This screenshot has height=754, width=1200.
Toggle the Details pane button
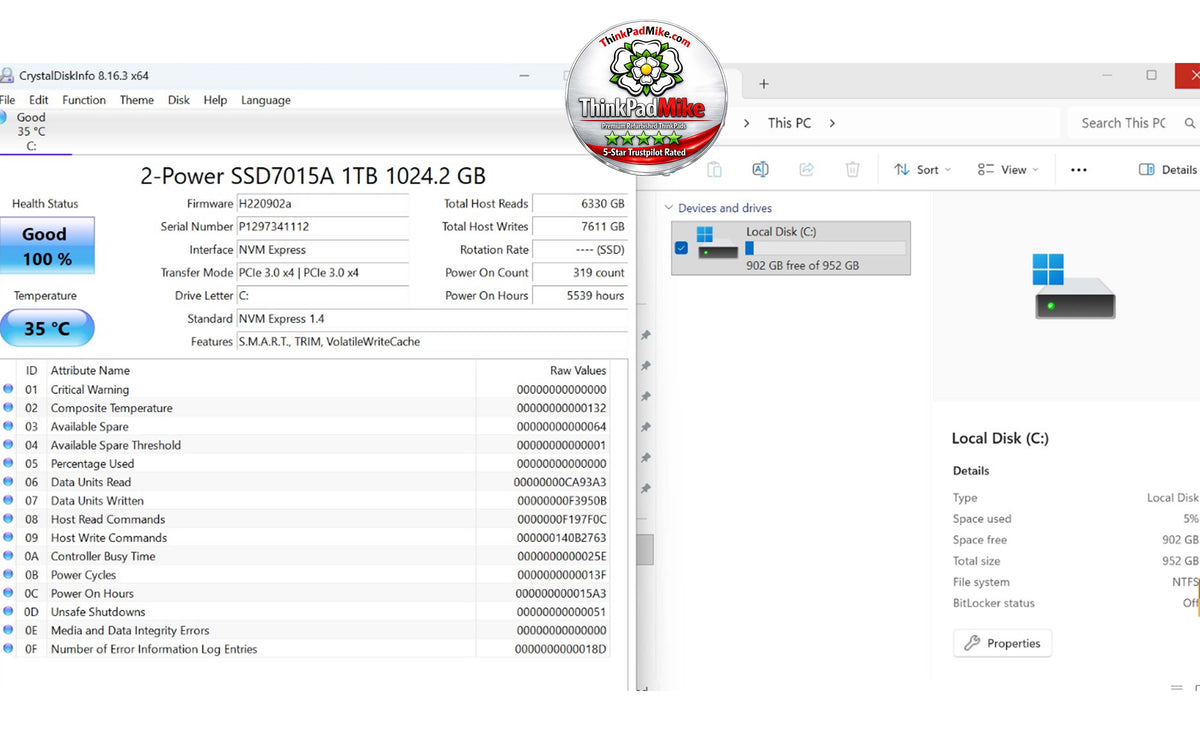coord(1168,170)
